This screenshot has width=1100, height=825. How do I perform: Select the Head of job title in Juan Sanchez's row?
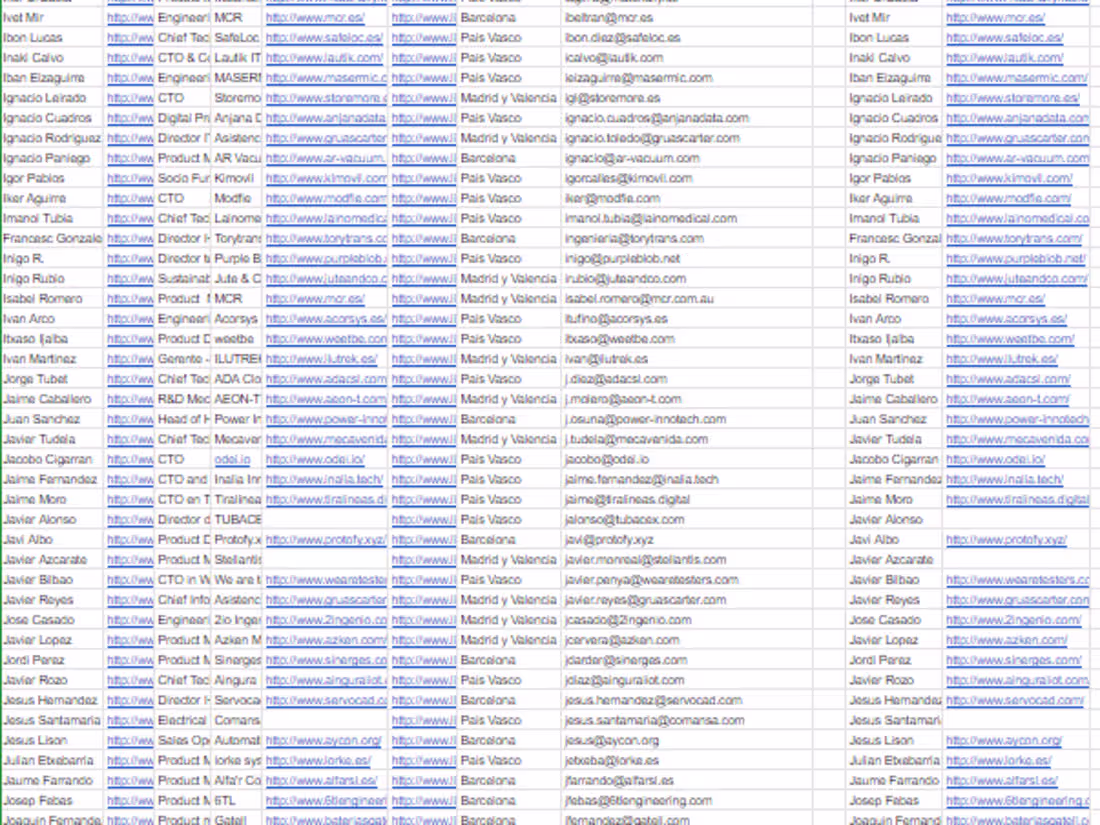coord(183,420)
